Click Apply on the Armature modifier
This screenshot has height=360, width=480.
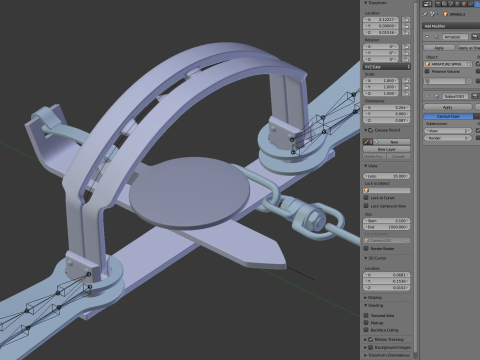439,48
